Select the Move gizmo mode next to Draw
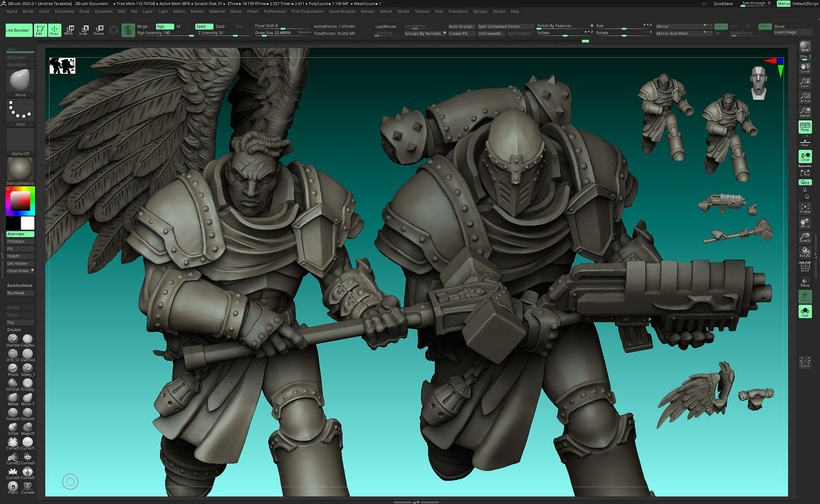This screenshot has height=504, width=820. pos(69,30)
